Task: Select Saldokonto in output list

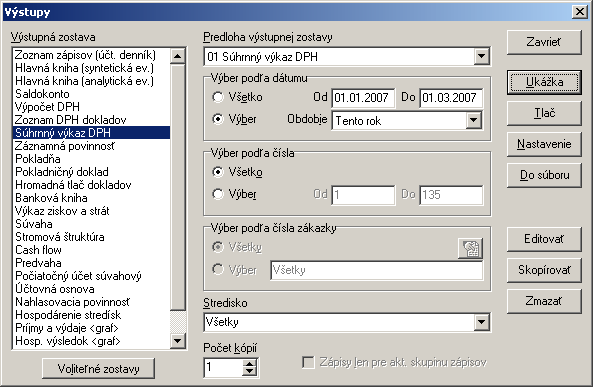Action: click(x=92, y=94)
